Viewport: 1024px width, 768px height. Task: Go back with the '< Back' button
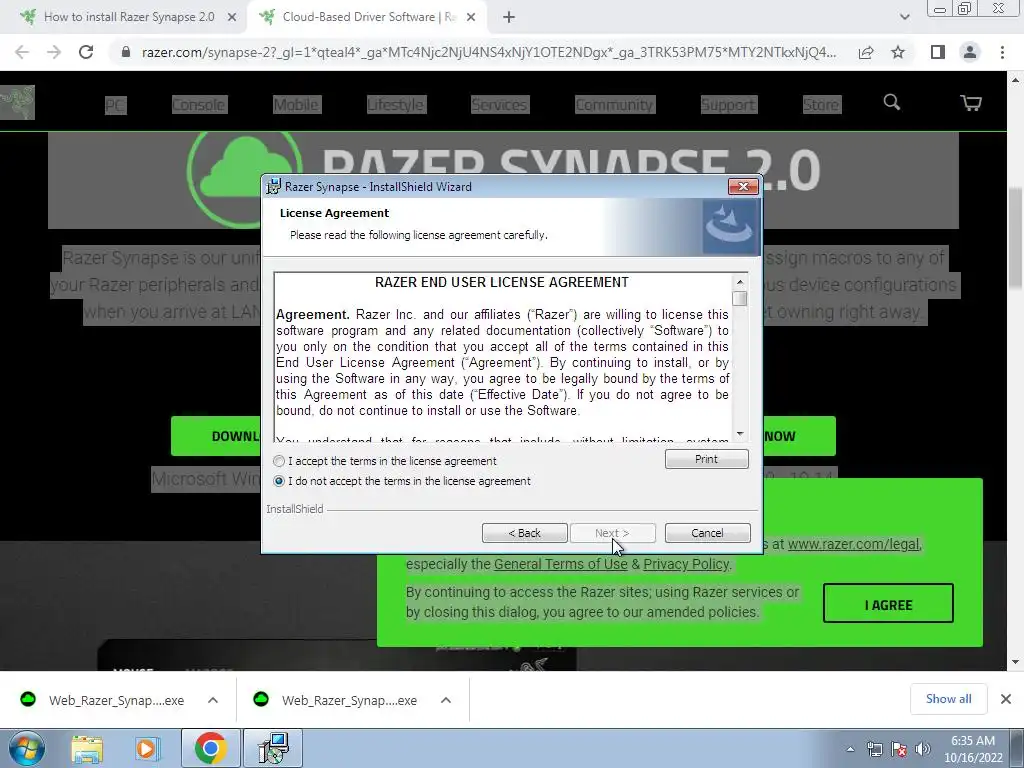524,533
